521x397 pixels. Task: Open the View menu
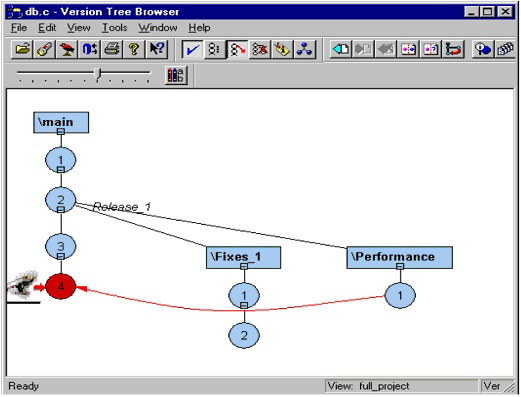click(x=79, y=28)
